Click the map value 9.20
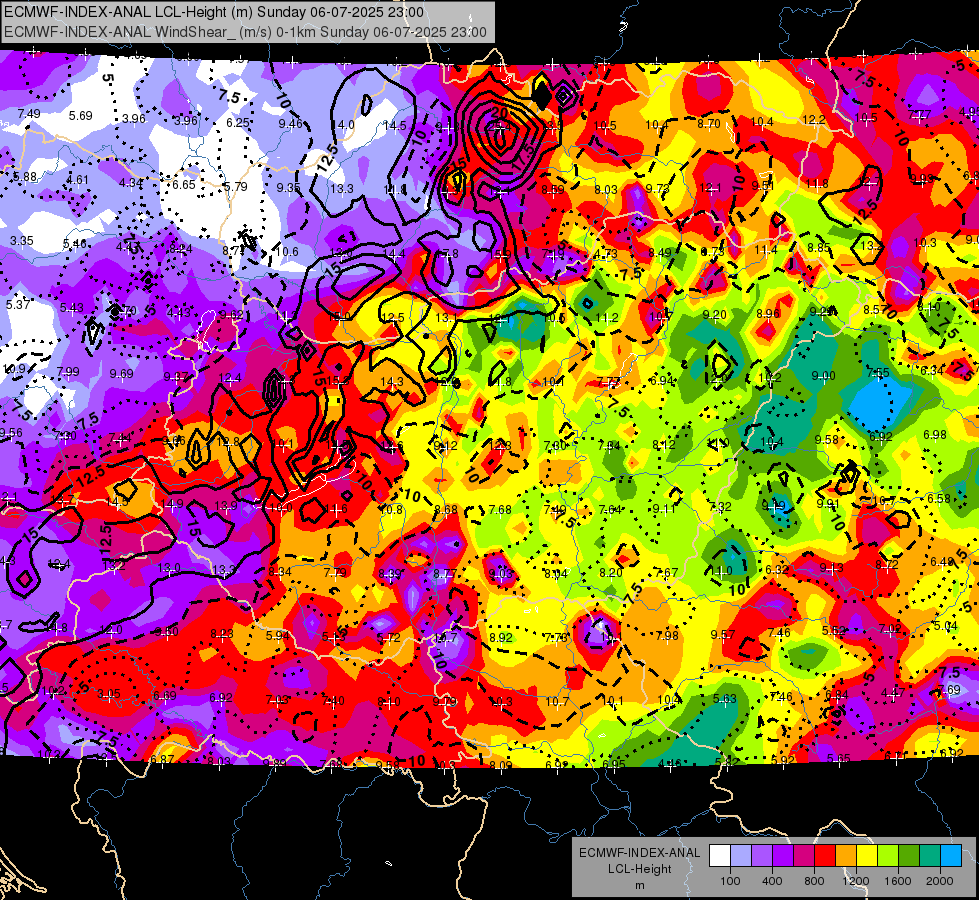 point(714,315)
